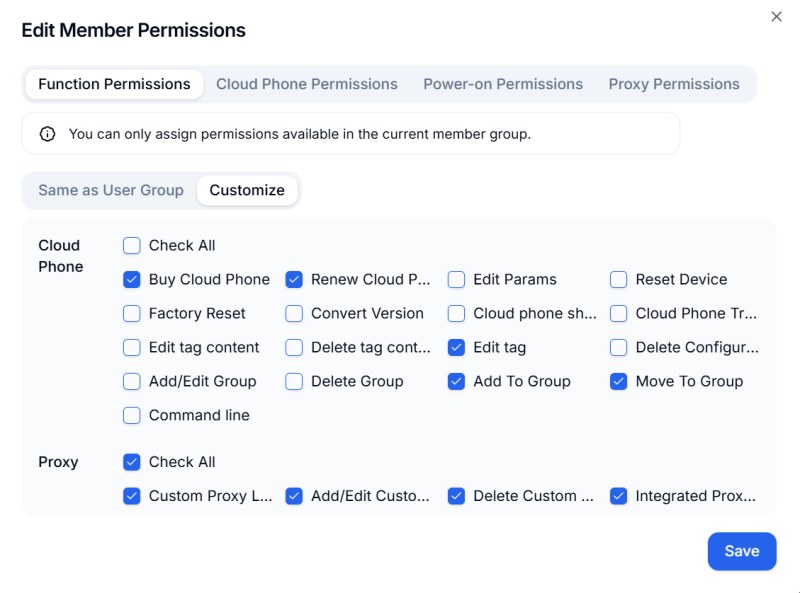Image resolution: width=800 pixels, height=593 pixels.
Task: Enable the Edit Params permission
Action: pyautogui.click(x=456, y=280)
